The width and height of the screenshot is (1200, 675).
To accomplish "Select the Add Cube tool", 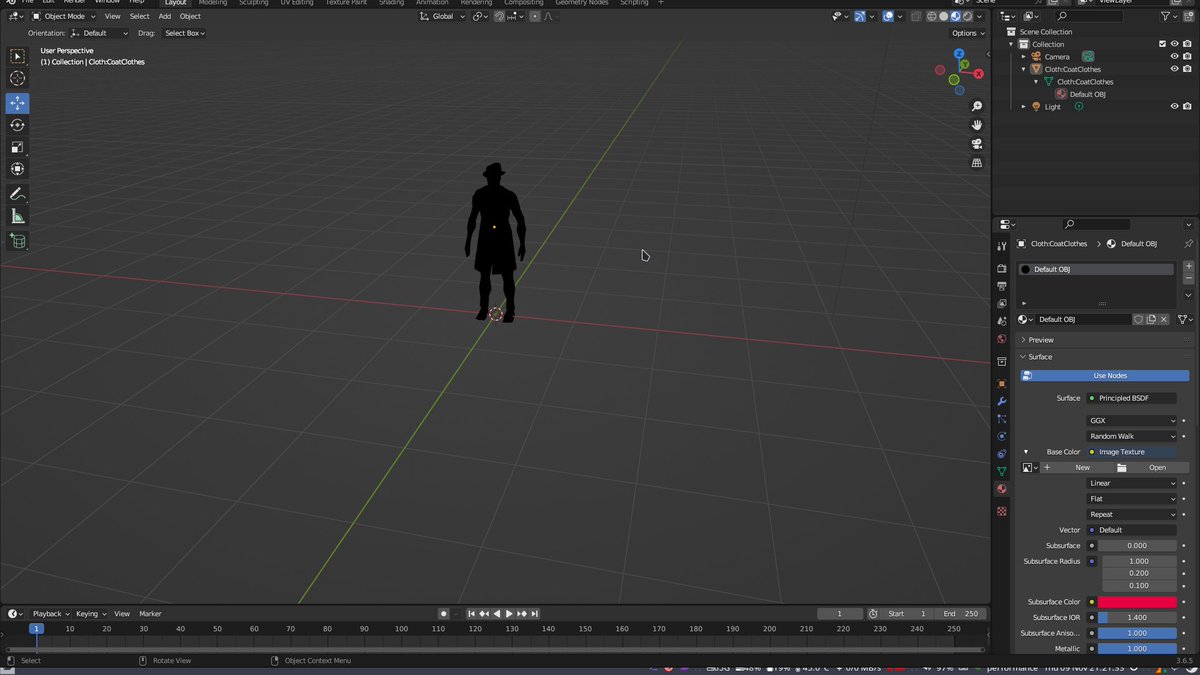I will pyautogui.click(x=17, y=241).
